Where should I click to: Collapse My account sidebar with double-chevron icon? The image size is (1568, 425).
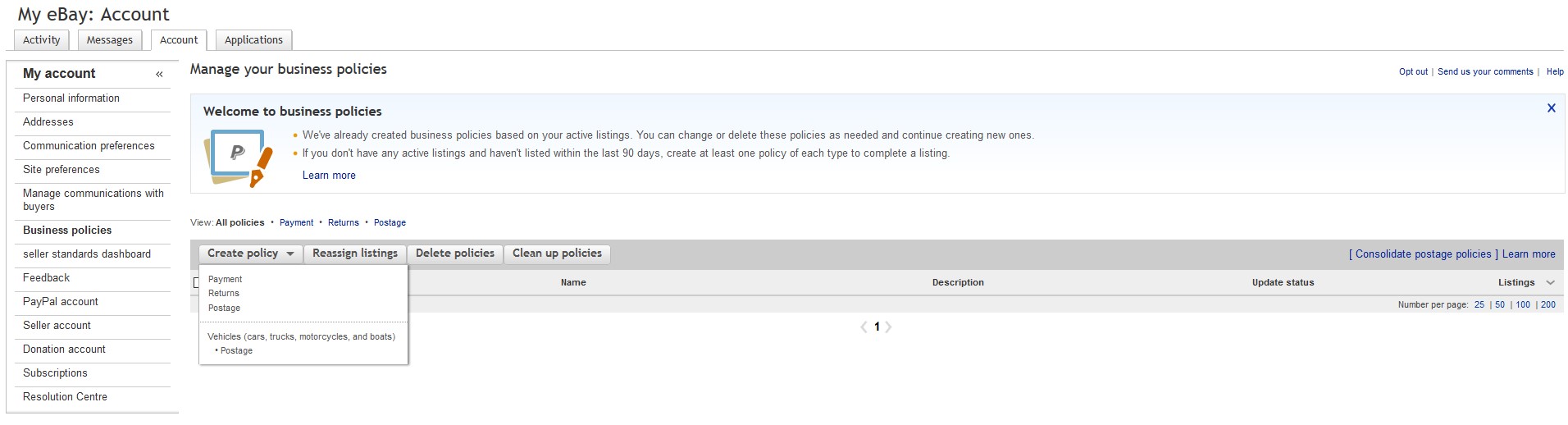click(159, 74)
